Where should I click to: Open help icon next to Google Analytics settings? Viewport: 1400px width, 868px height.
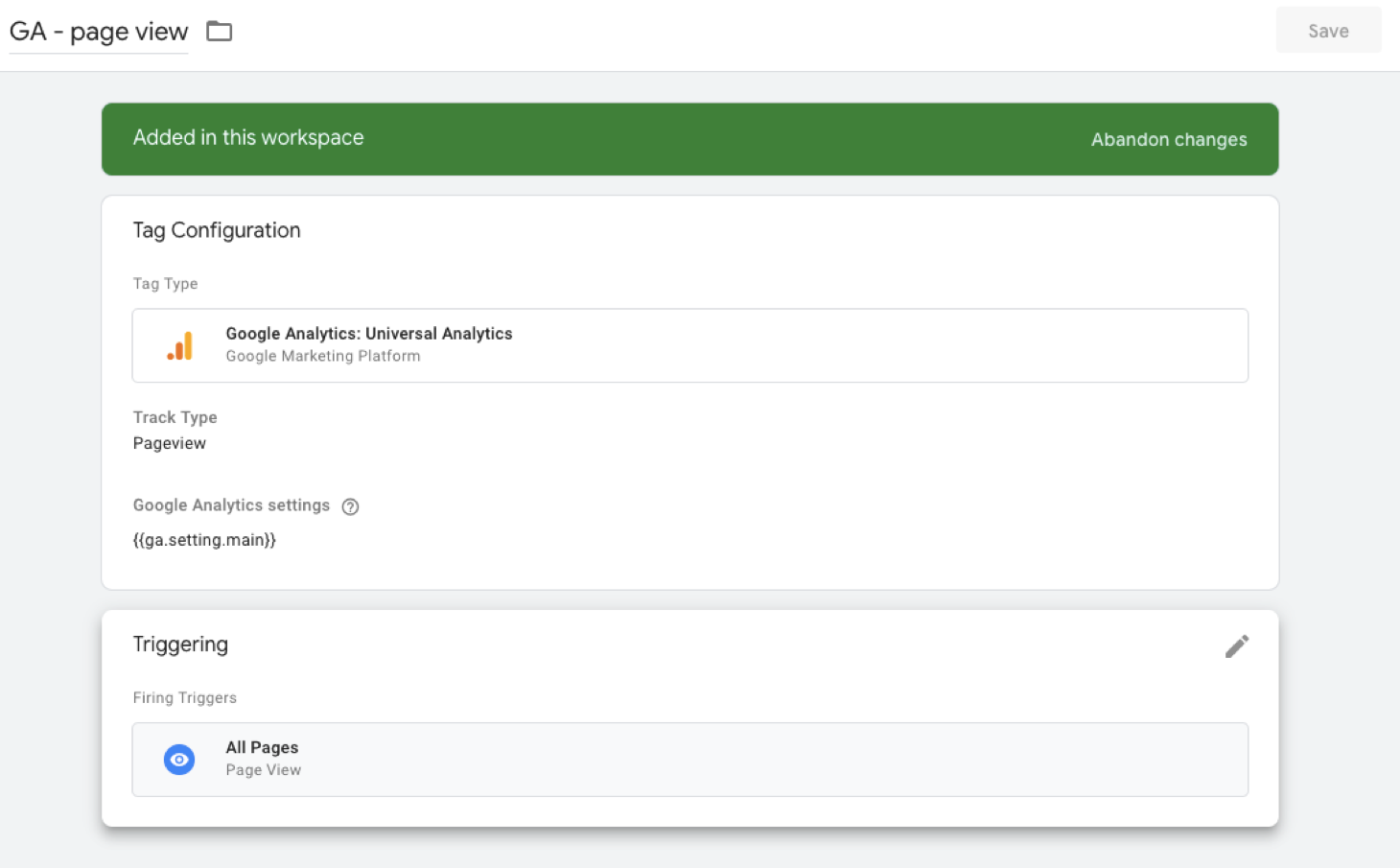click(x=350, y=506)
